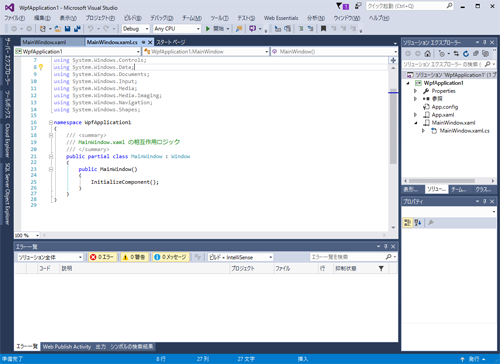500x364 pixels.
Task: Click the Save All toolbar icon
Action: tap(77, 29)
